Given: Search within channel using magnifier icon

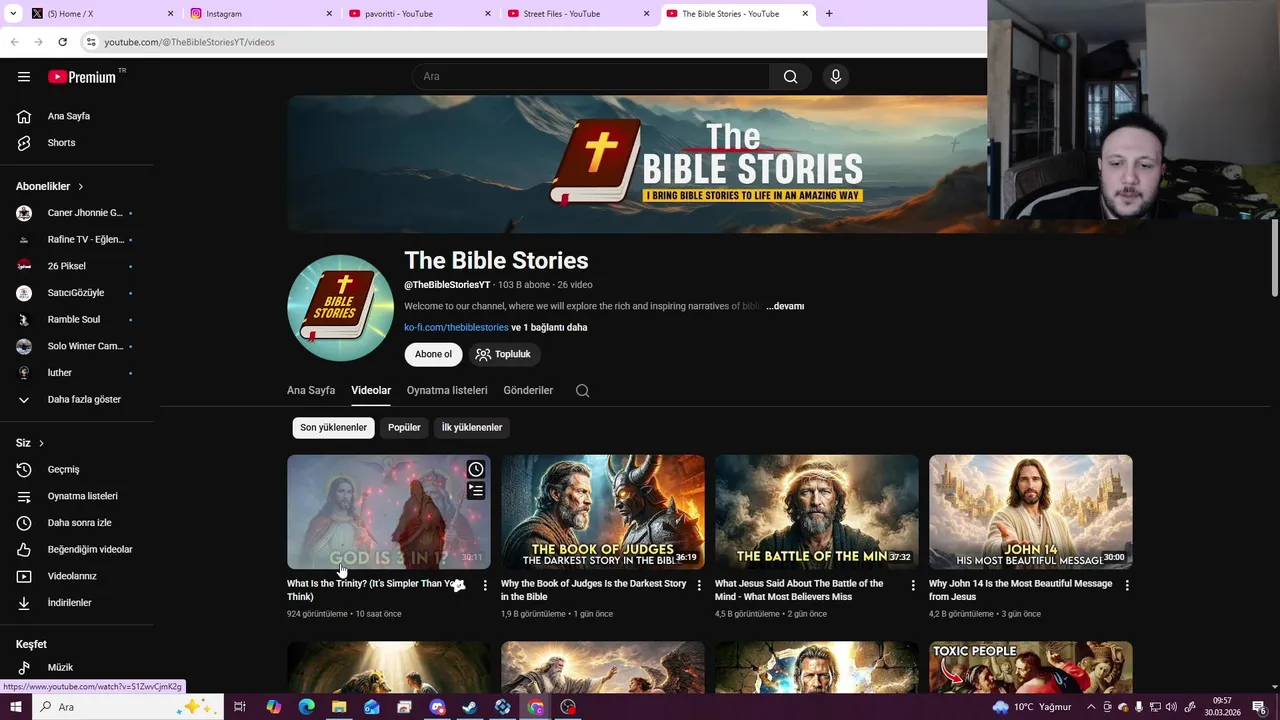Looking at the screenshot, I should point(582,391).
